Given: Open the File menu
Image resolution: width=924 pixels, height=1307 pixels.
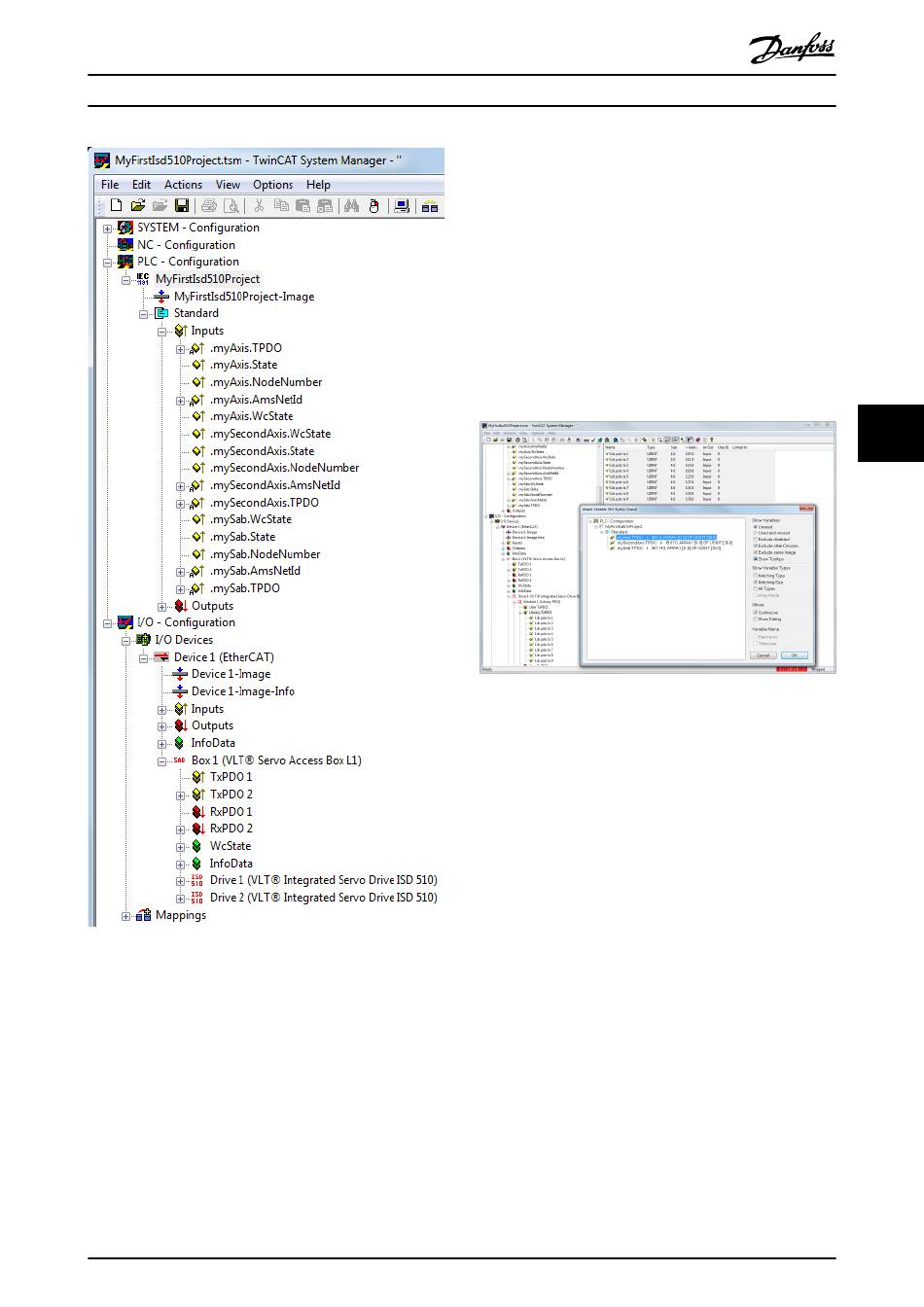Looking at the screenshot, I should 110,185.
